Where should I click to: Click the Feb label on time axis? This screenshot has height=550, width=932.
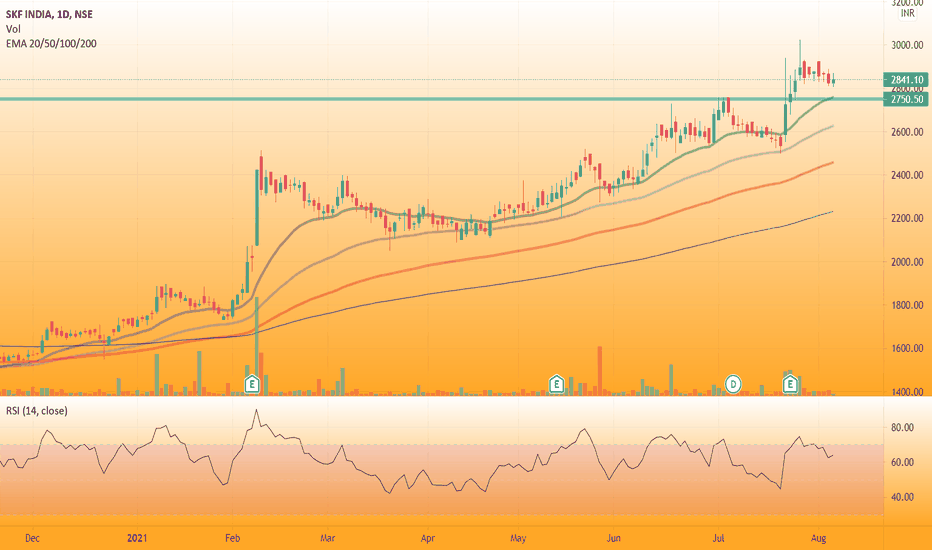[232, 538]
